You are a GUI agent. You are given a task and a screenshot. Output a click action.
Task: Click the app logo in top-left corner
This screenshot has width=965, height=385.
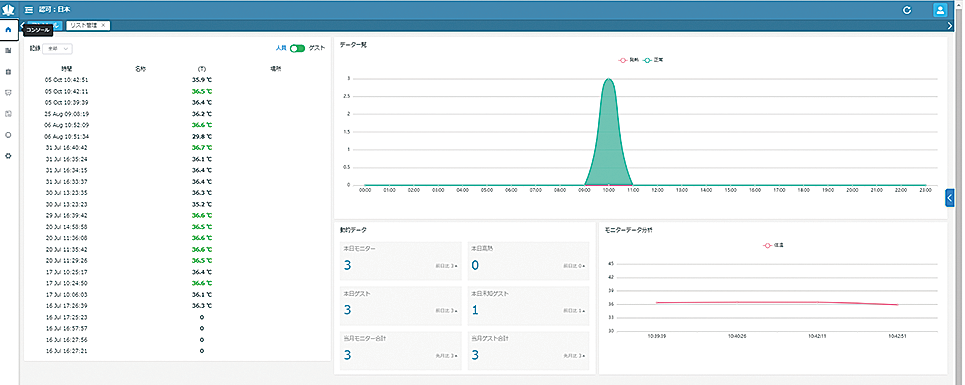(x=9, y=10)
